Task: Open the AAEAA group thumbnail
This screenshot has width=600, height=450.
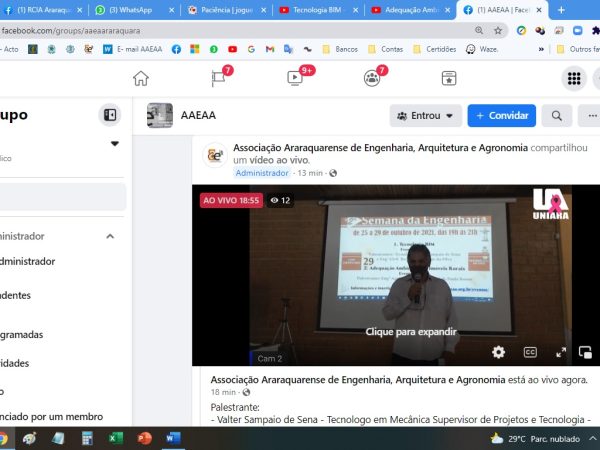Action: [x=160, y=115]
